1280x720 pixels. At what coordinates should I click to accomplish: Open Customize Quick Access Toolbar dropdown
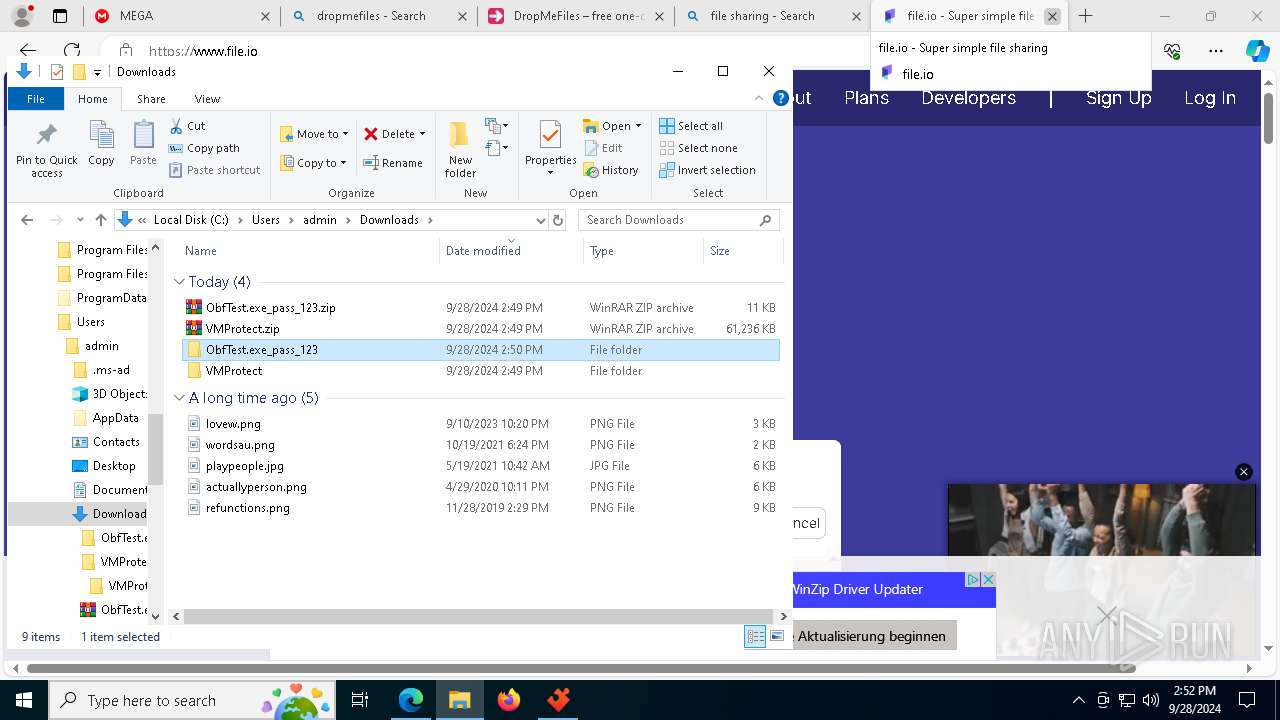tap(97, 72)
